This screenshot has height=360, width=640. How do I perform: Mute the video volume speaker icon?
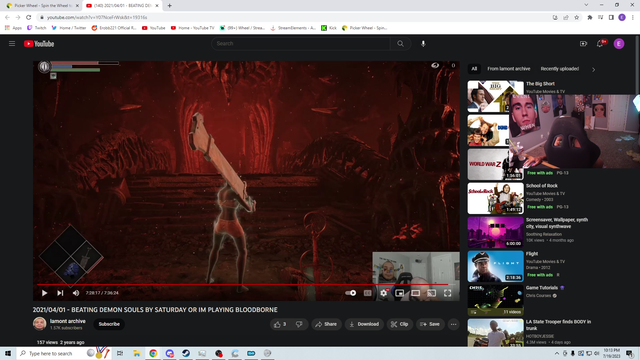click(76, 293)
